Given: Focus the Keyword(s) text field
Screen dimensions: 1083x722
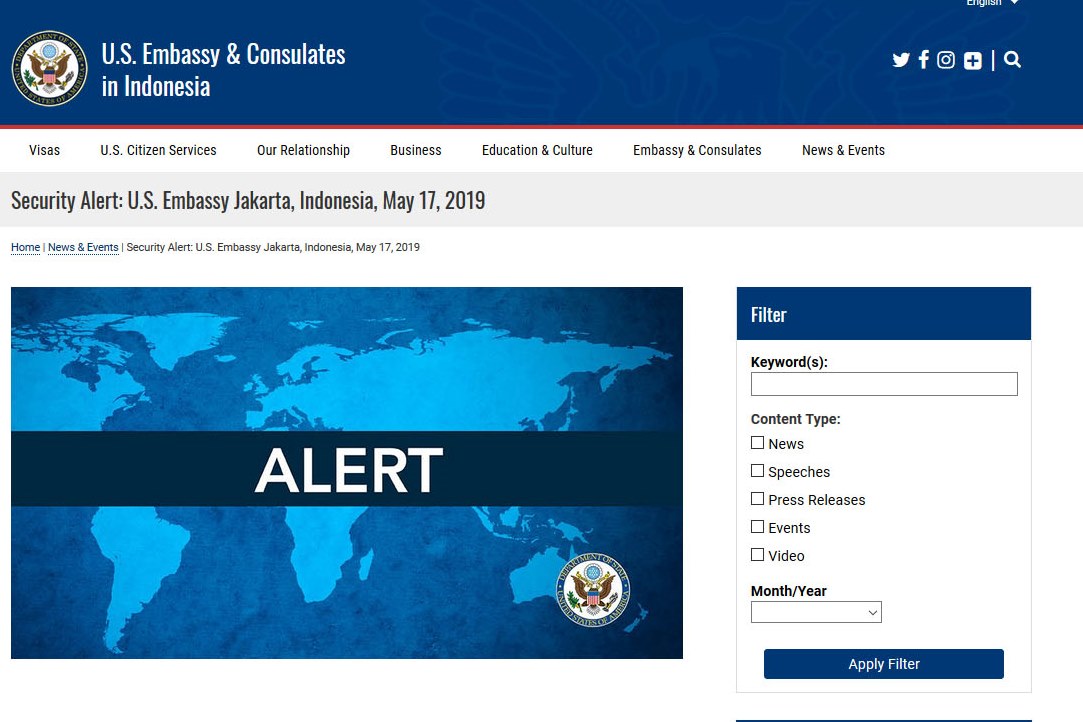Looking at the screenshot, I should pos(884,384).
